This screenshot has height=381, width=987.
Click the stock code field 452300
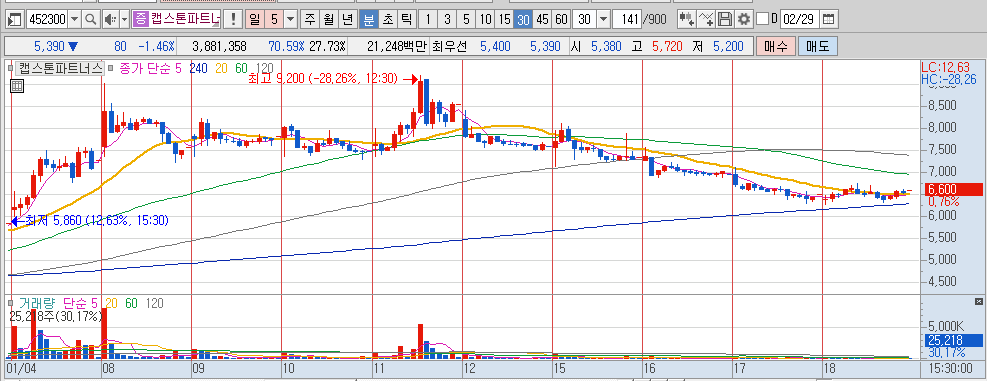[48, 20]
